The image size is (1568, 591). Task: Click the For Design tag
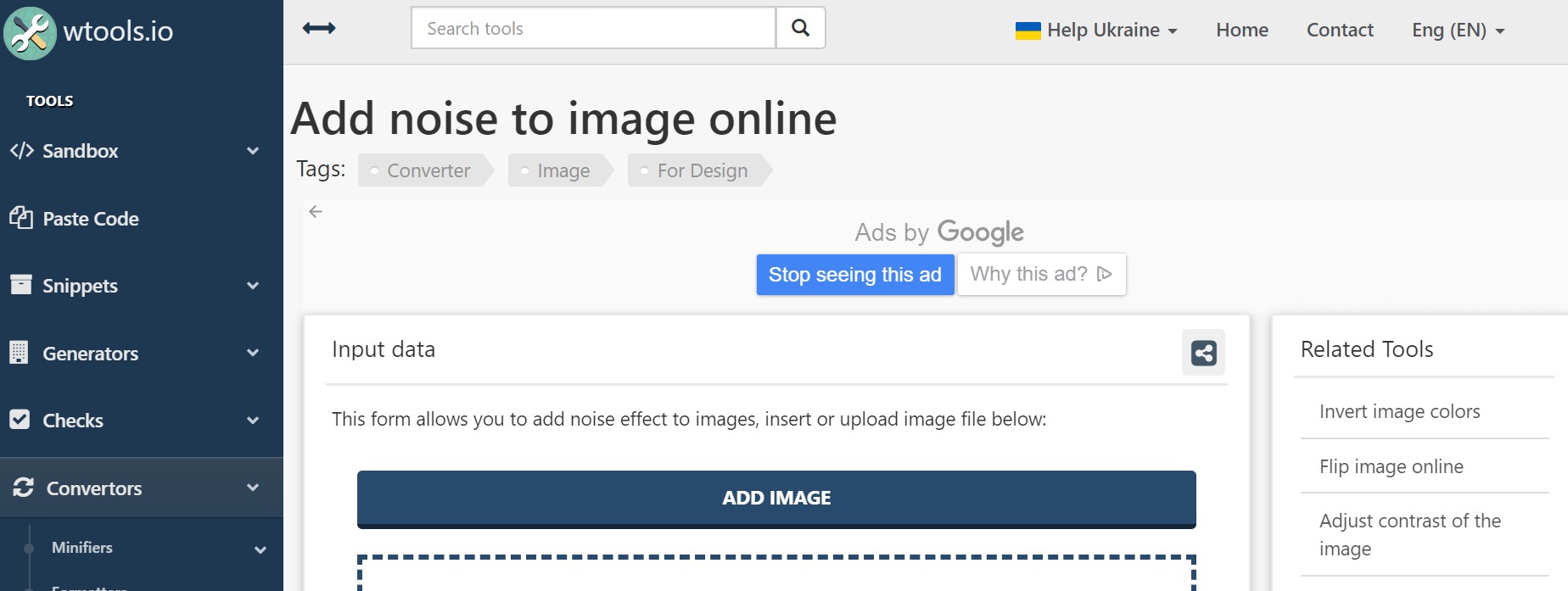tap(701, 170)
